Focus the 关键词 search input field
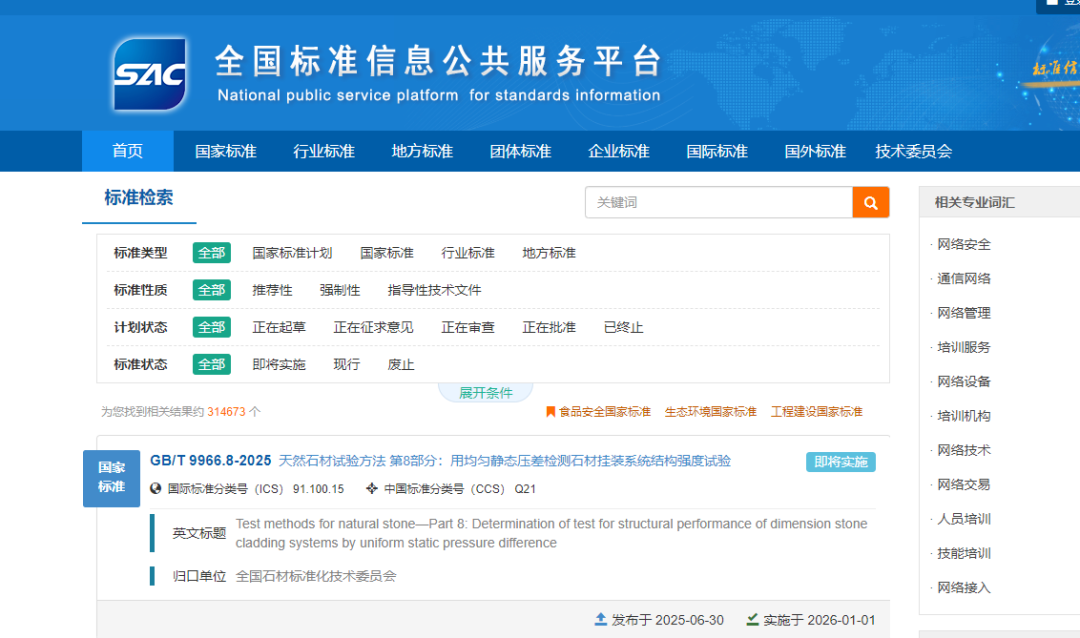 718,203
